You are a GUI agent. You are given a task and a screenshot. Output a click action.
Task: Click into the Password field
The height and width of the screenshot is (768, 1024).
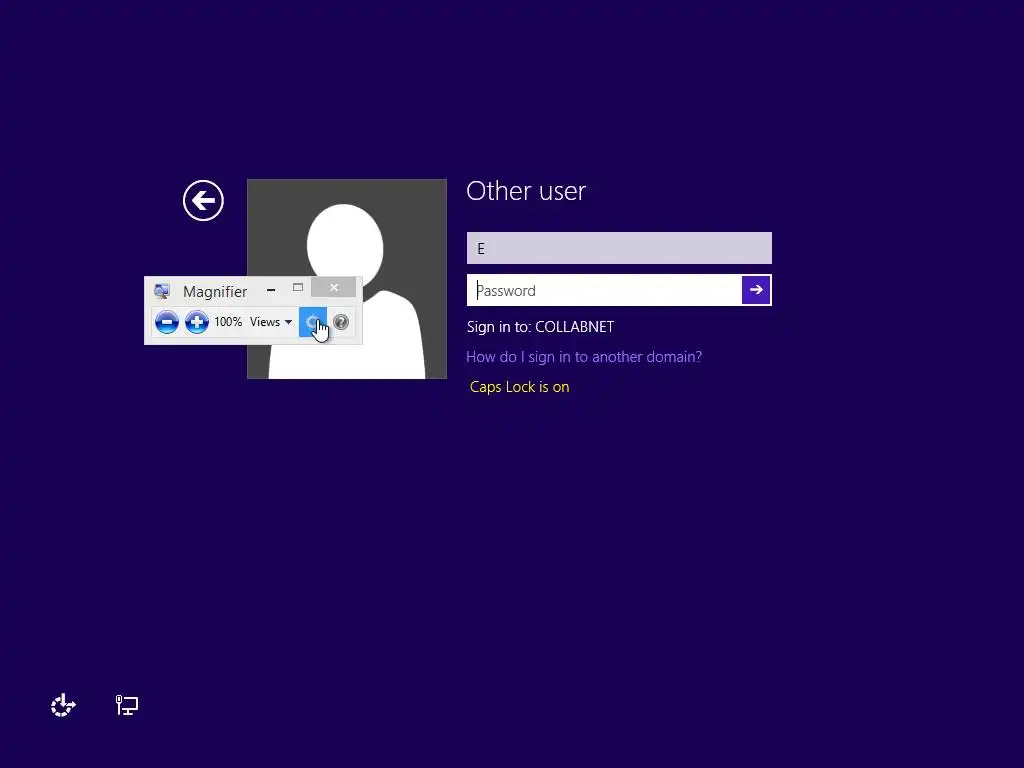(604, 290)
